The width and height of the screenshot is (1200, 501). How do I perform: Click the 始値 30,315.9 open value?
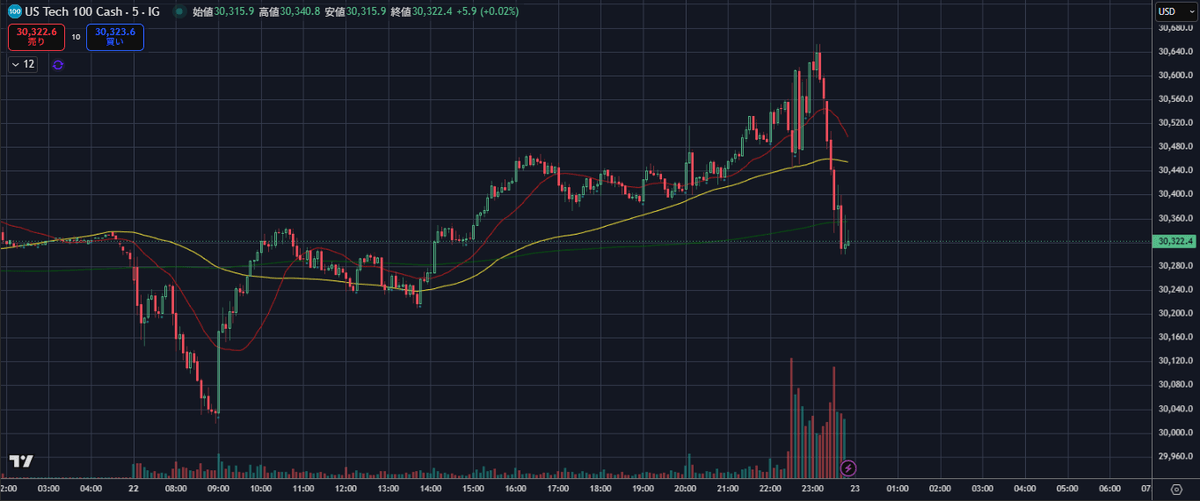223,11
